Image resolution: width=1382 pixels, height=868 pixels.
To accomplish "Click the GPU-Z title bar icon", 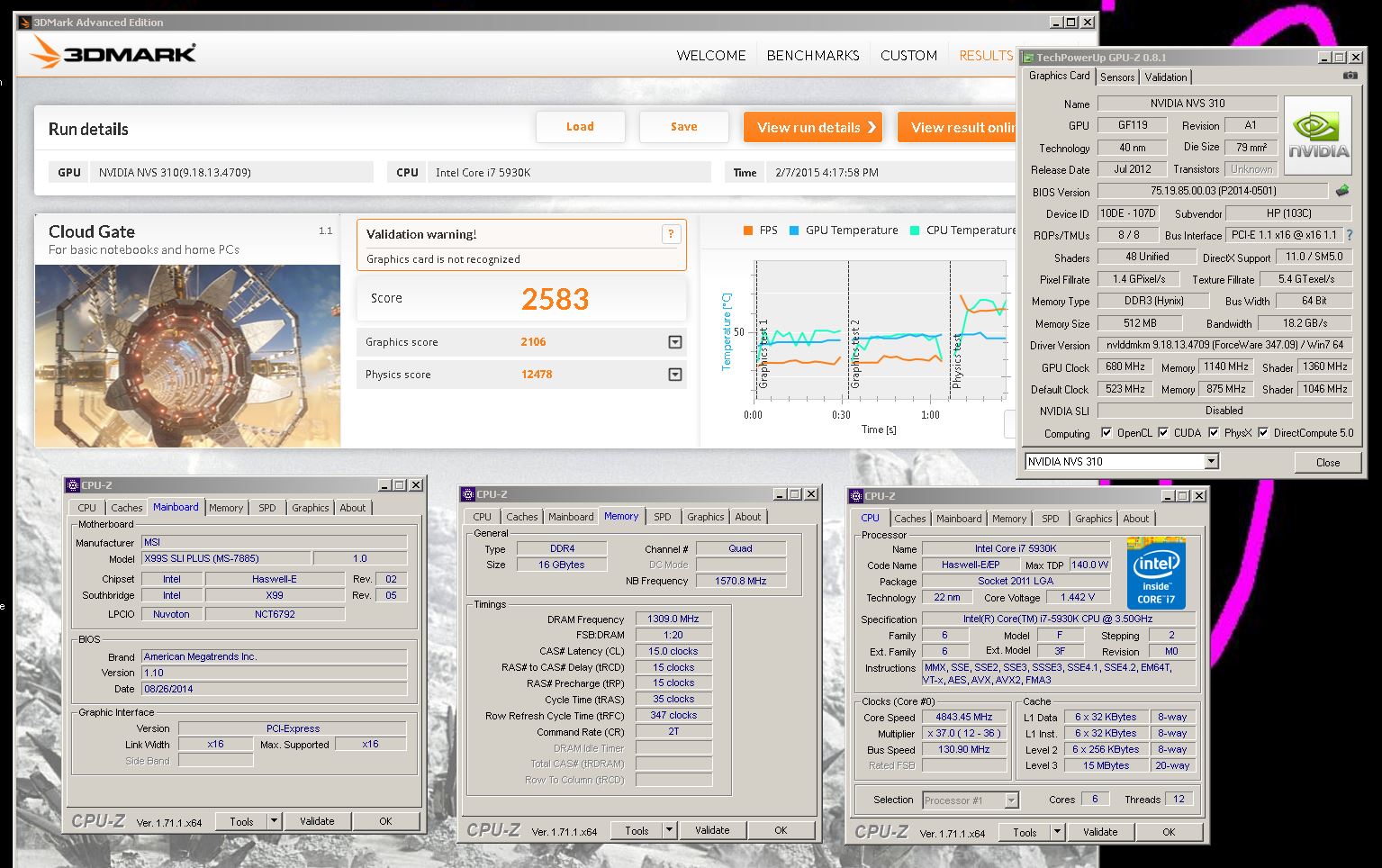I will 1028,57.
